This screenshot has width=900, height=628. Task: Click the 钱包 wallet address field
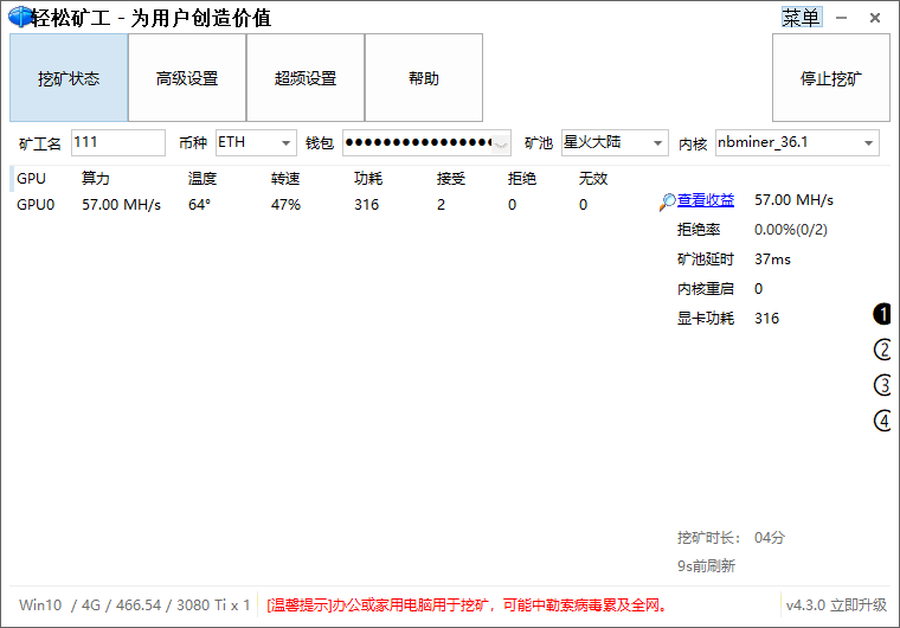[x=418, y=143]
